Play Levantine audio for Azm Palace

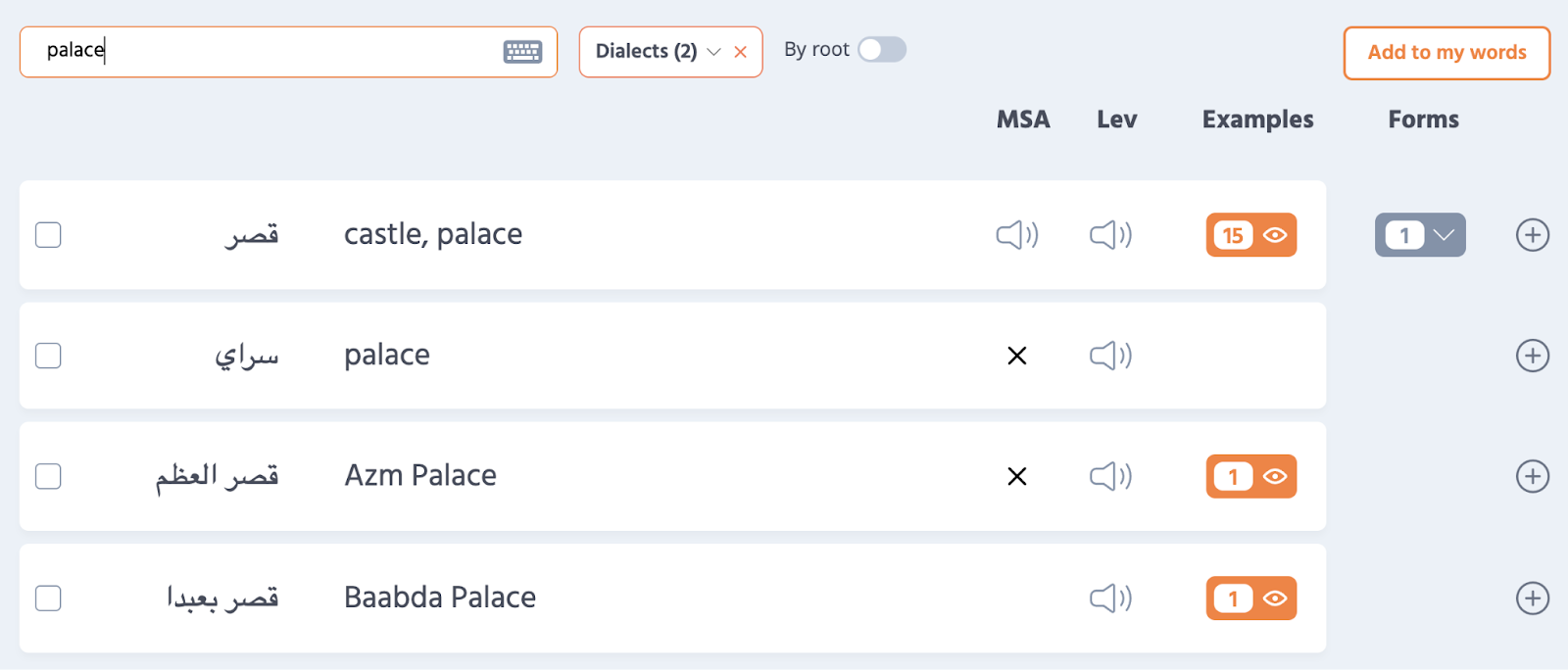pyautogui.click(x=1110, y=476)
